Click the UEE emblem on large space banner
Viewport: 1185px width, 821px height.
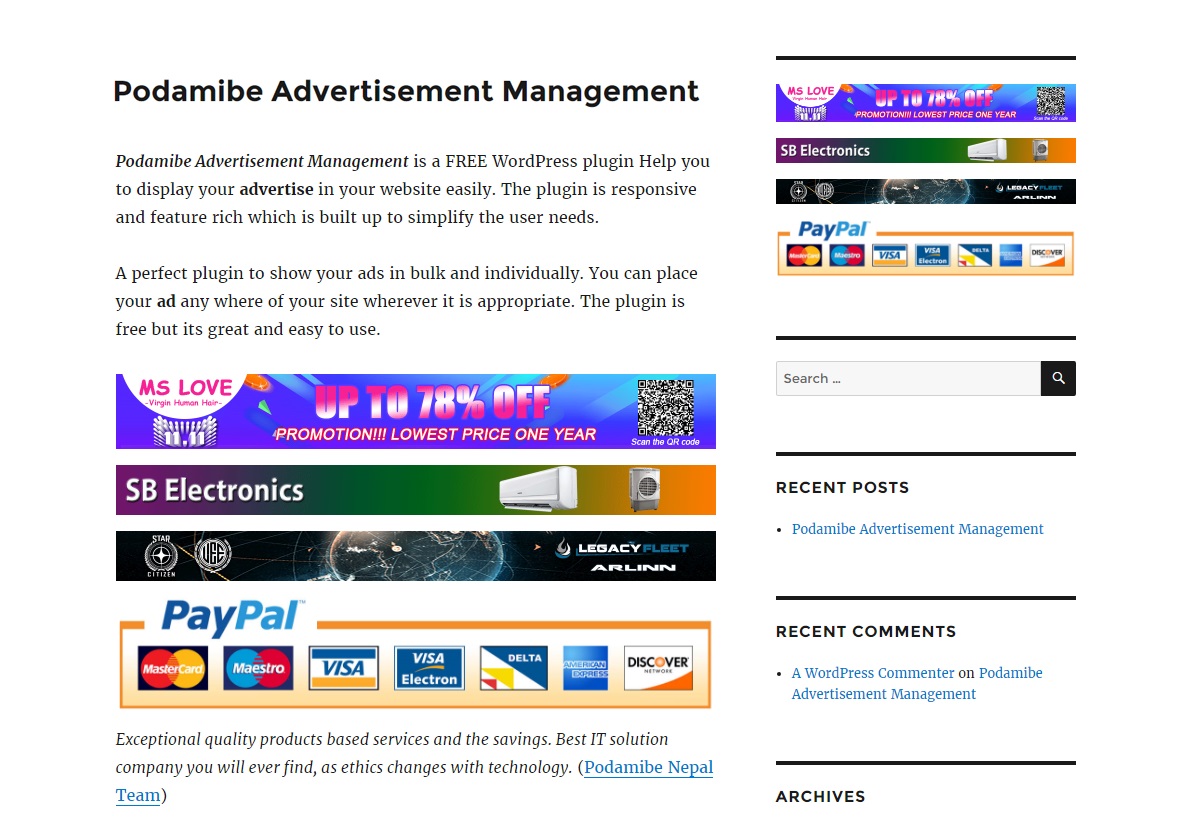click(213, 554)
